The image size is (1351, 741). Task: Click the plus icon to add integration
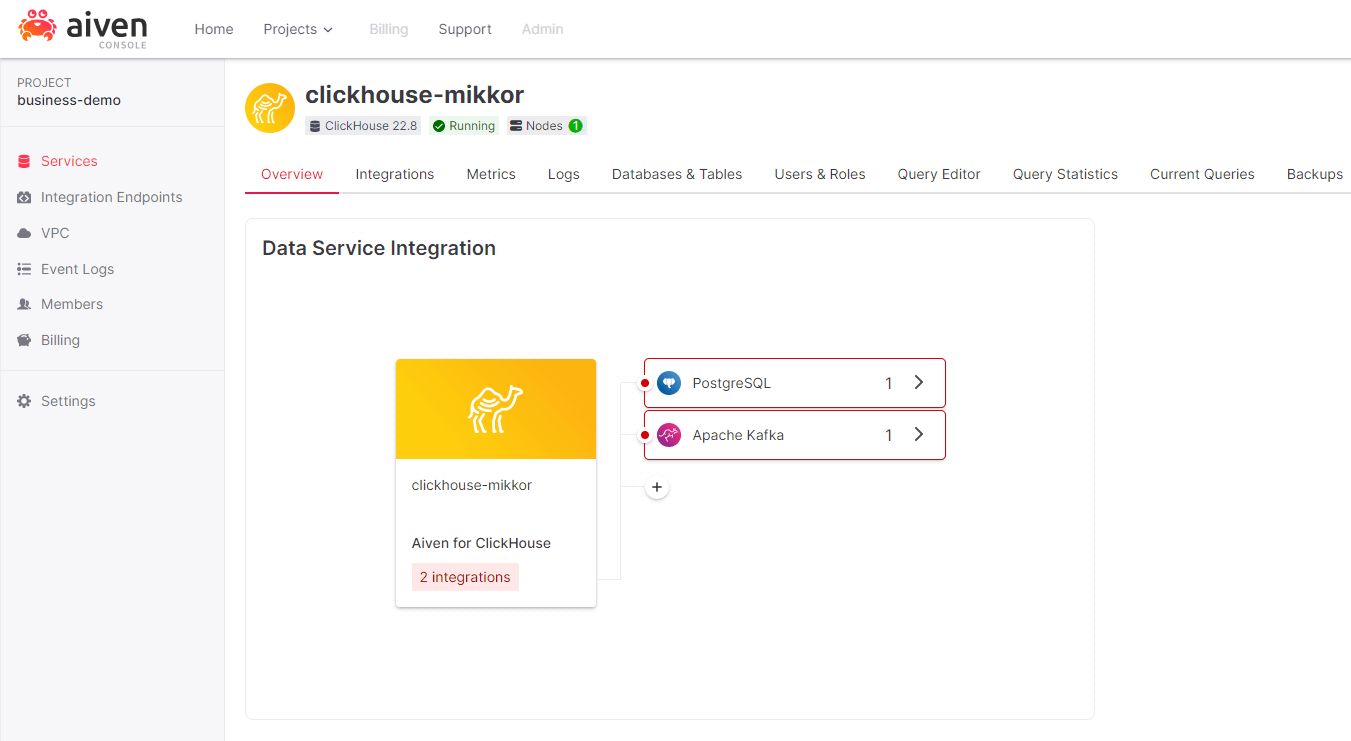pos(657,488)
